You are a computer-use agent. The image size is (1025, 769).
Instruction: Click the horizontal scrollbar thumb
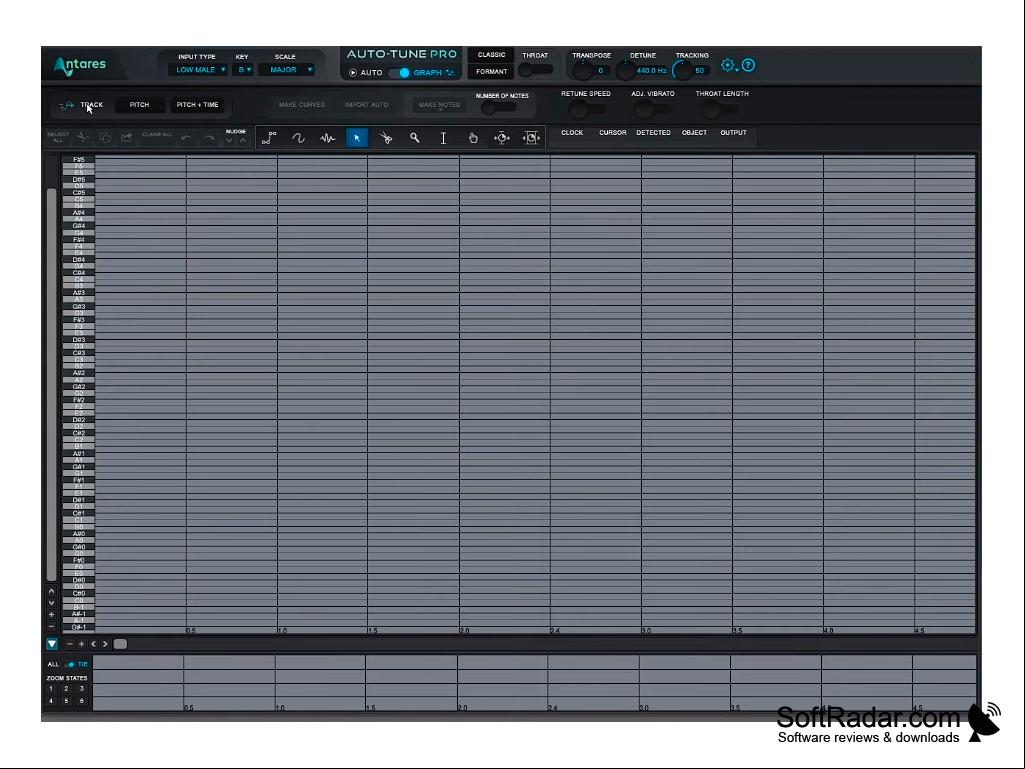pos(120,644)
